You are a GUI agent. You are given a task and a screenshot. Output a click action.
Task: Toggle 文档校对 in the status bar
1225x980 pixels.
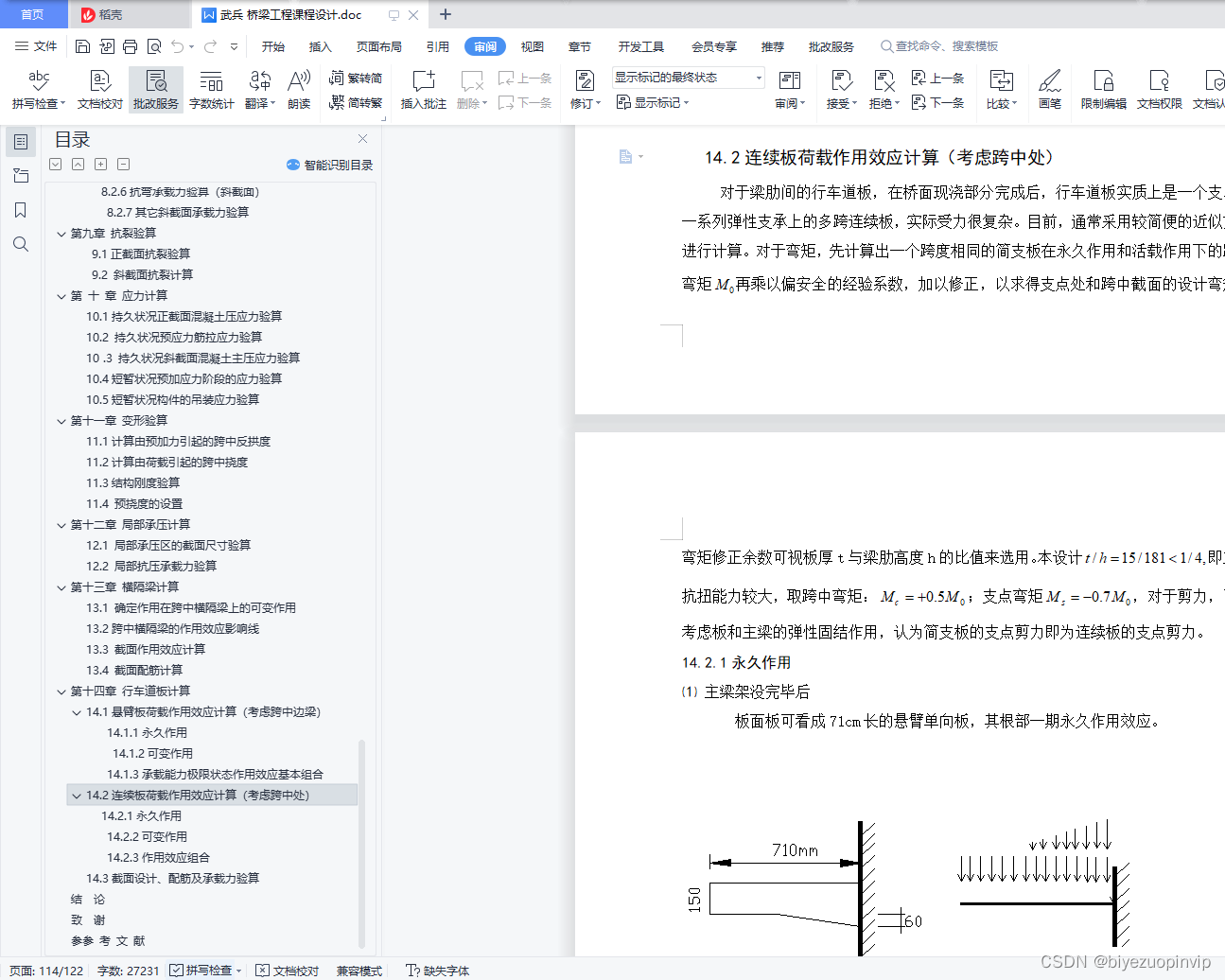point(286,970)
